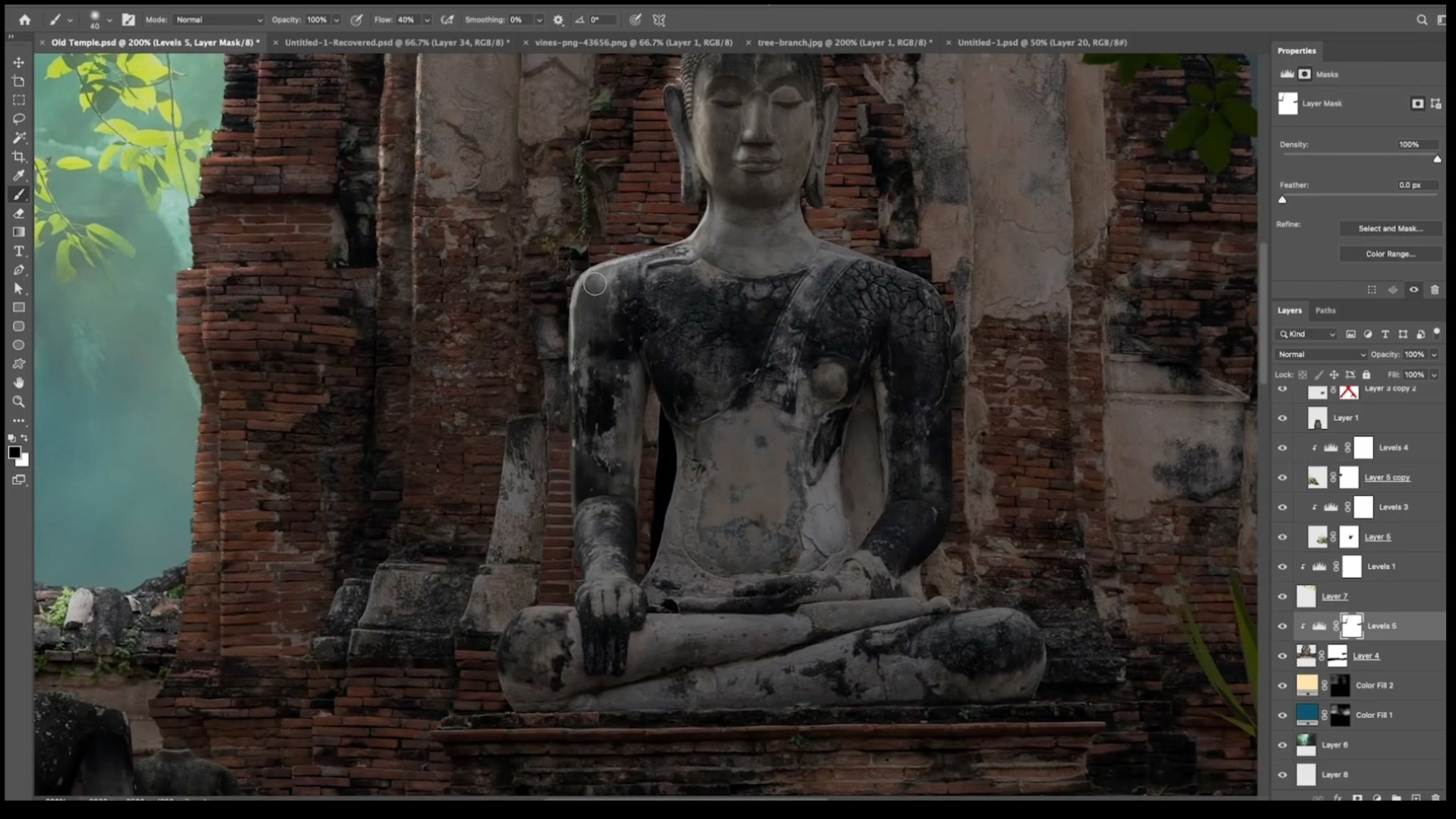Open the search icon at top right
Image resolution: width=1456 pixels, height=819 pixels.
pyautogui.click(x=1422, y=20)
